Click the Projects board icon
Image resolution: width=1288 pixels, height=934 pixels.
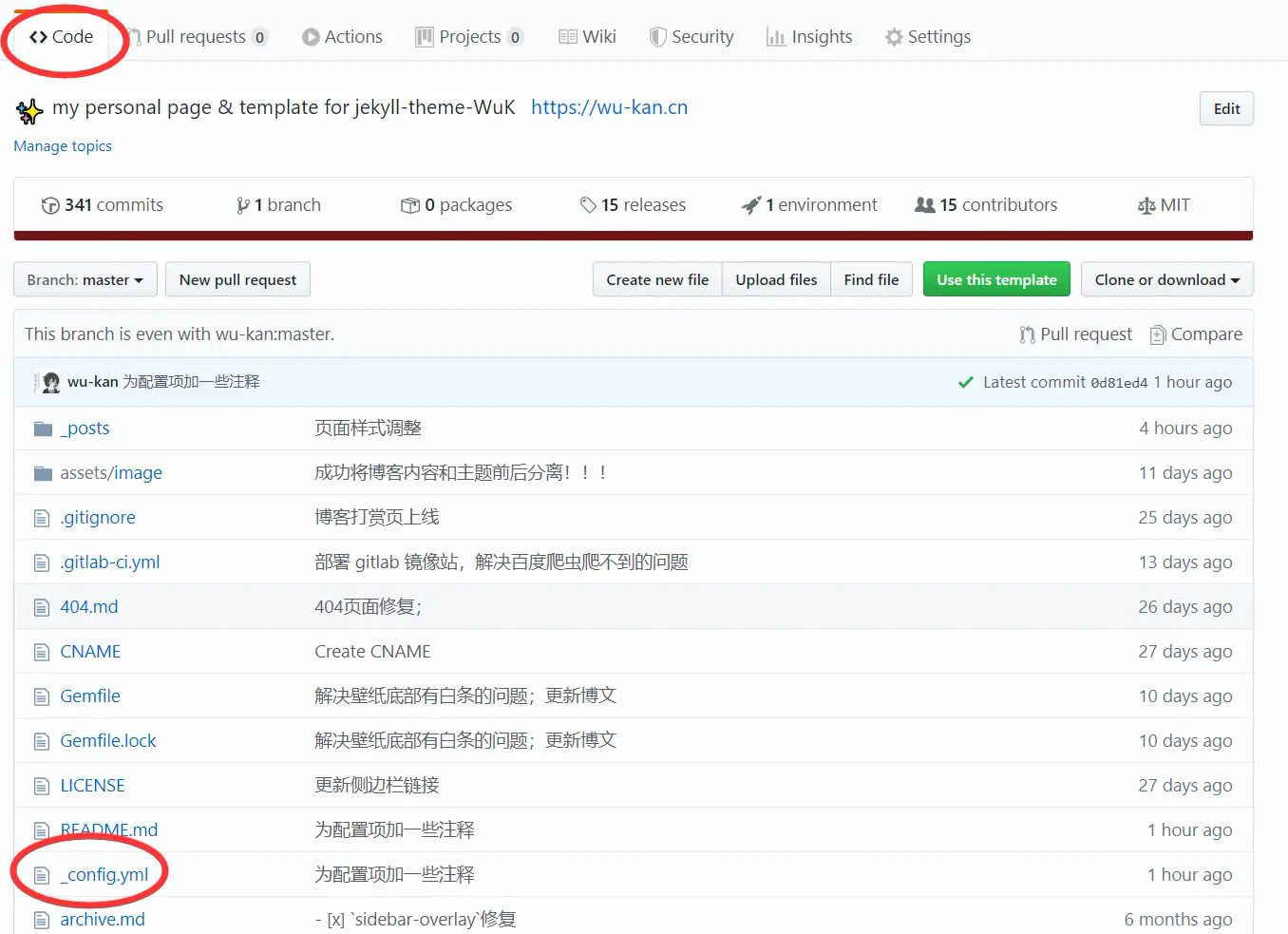coord(425,37)
